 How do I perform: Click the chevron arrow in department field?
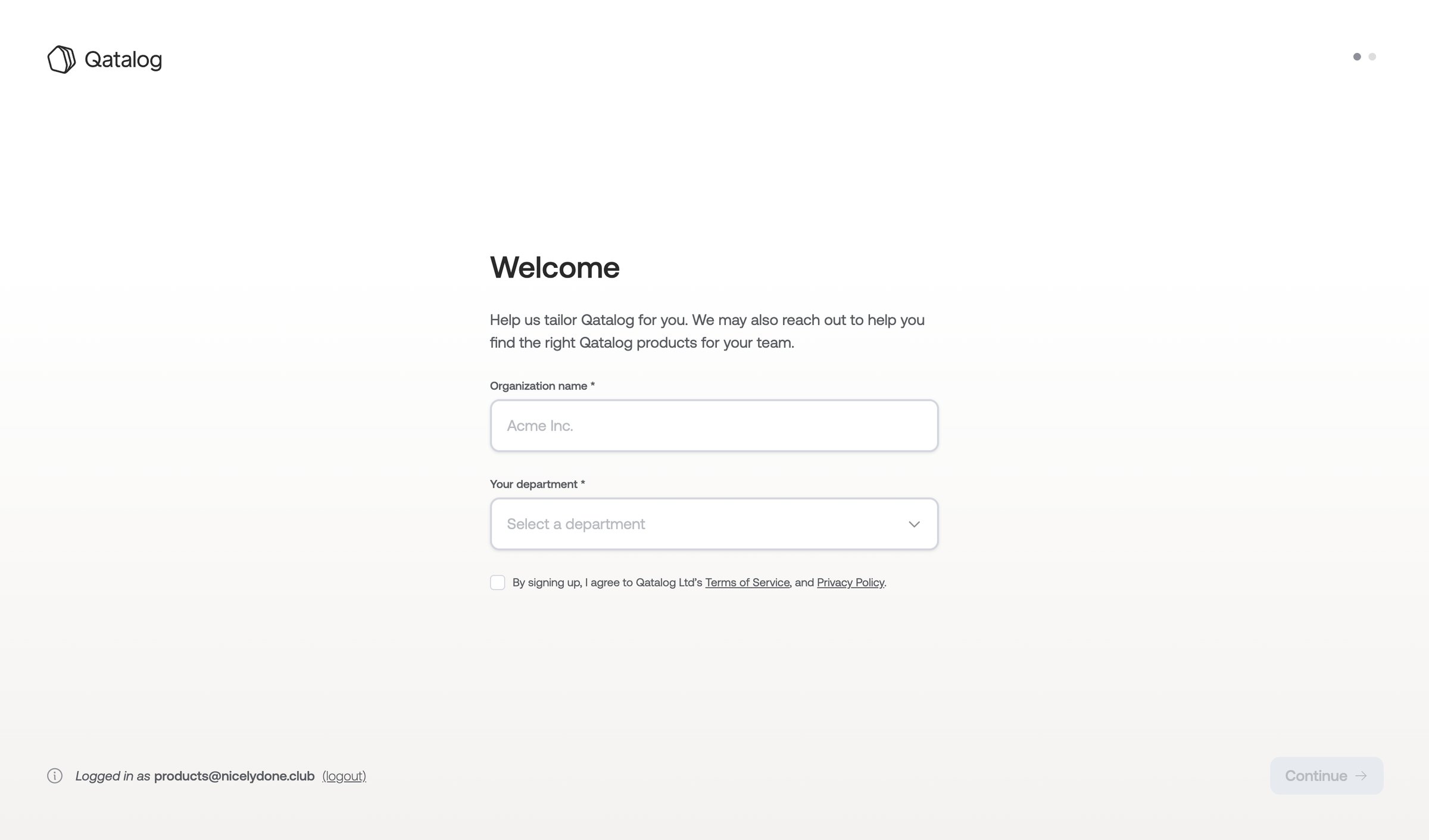click(x=914, y=524)
